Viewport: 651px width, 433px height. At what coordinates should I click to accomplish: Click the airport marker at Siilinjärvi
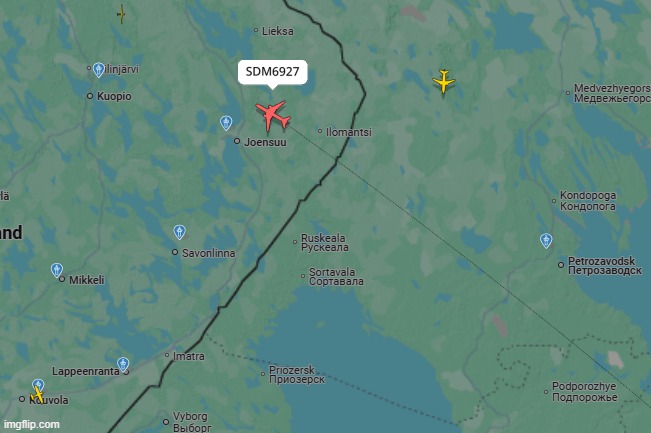click(98, 70)
